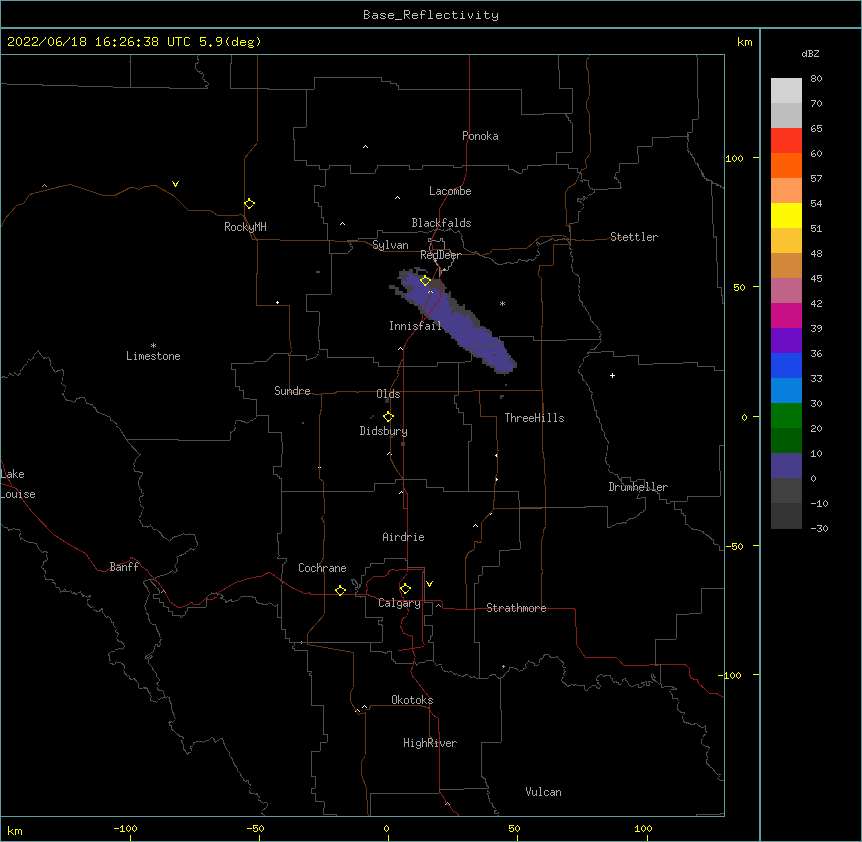
Task: Click the Limestone label
Action: [x=153, y=356]
